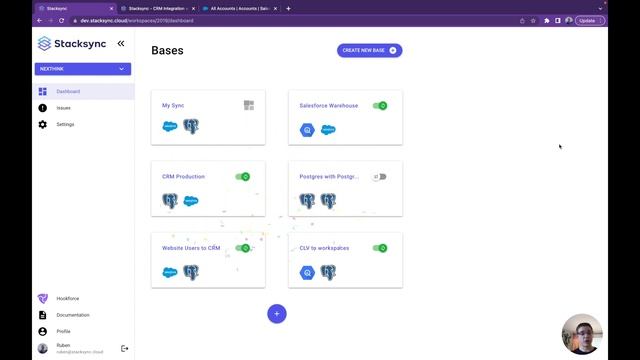Switch to Stacksync - CRM Integration tab

(157, 8)
